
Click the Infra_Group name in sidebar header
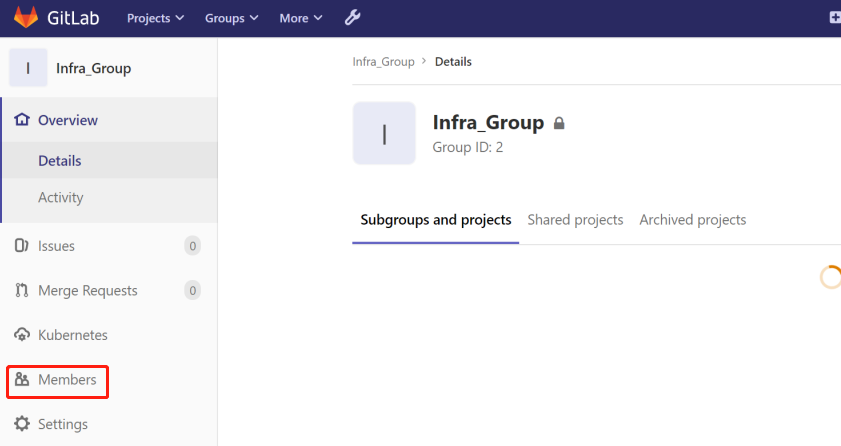93,68
